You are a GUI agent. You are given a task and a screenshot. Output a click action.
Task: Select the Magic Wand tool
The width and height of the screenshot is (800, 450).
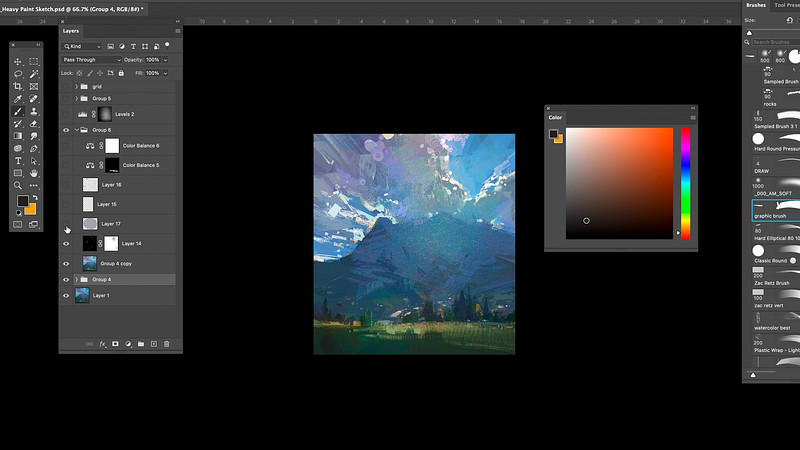pos(34,74)
